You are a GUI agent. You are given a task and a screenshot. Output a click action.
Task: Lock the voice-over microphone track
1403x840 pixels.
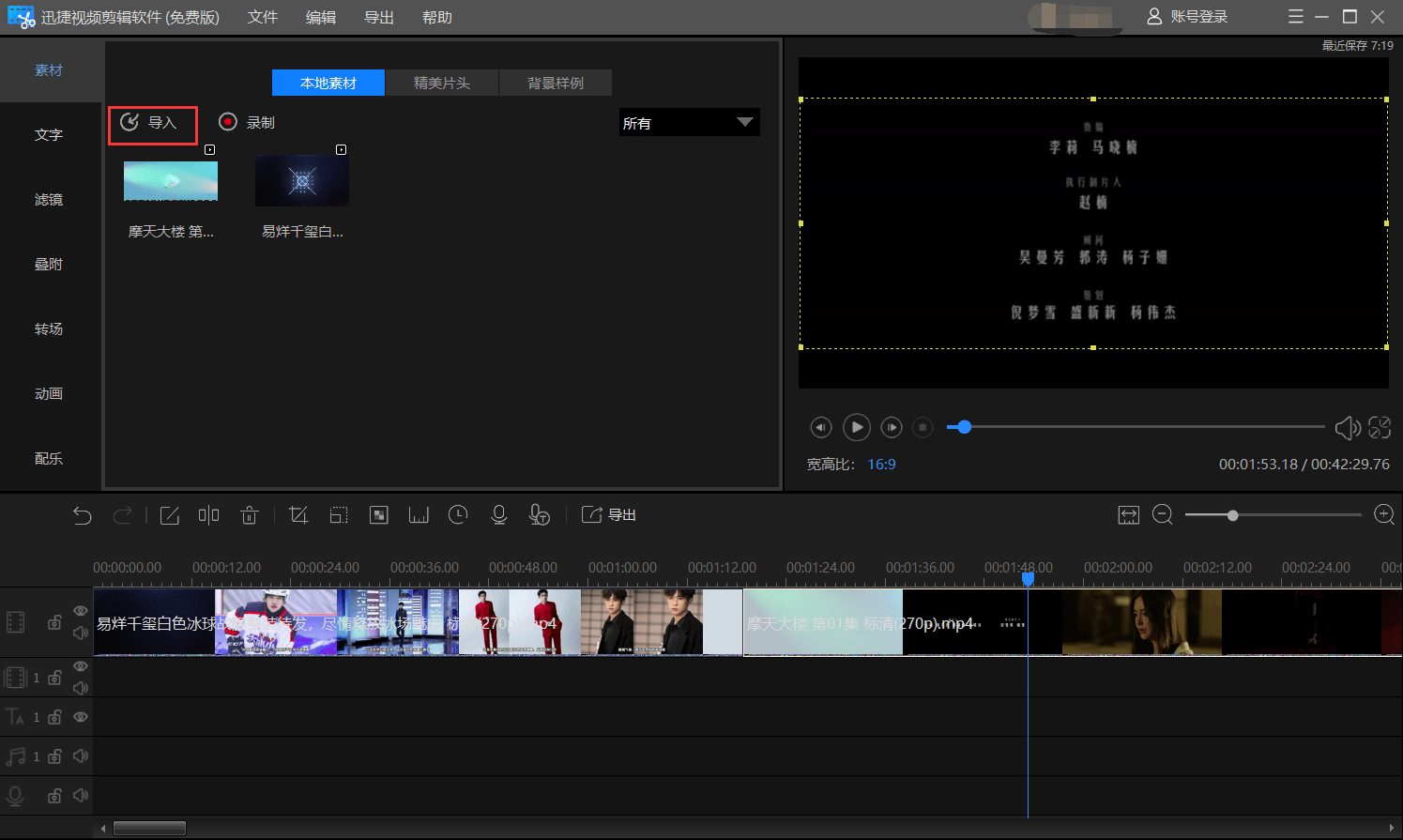click(54, 795)
